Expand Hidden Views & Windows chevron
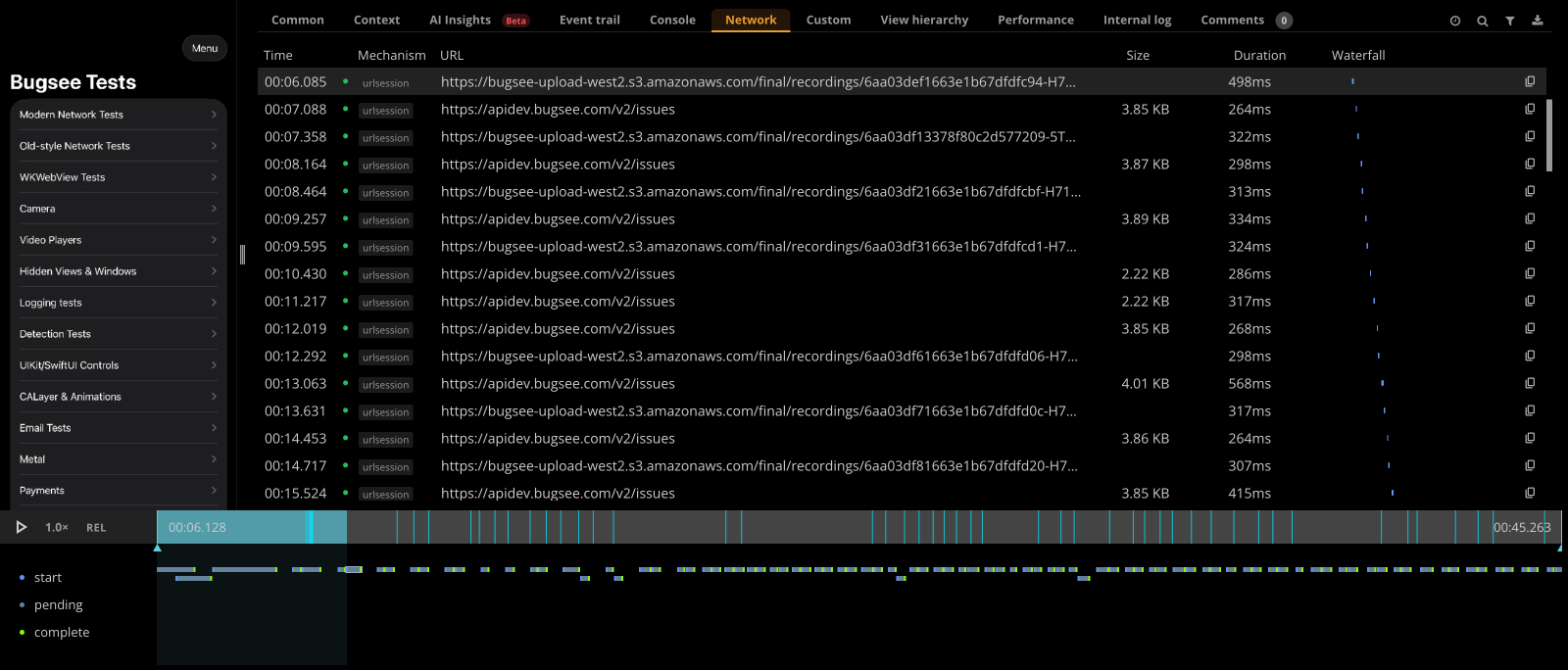1568x670 pixels. pyautogui.click(x=214, y=271)
